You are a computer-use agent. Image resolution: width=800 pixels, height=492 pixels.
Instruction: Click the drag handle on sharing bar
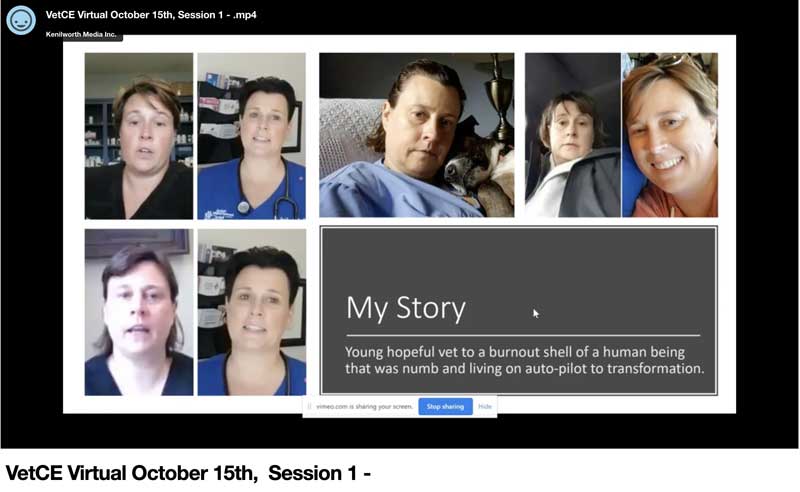[309, 407]
